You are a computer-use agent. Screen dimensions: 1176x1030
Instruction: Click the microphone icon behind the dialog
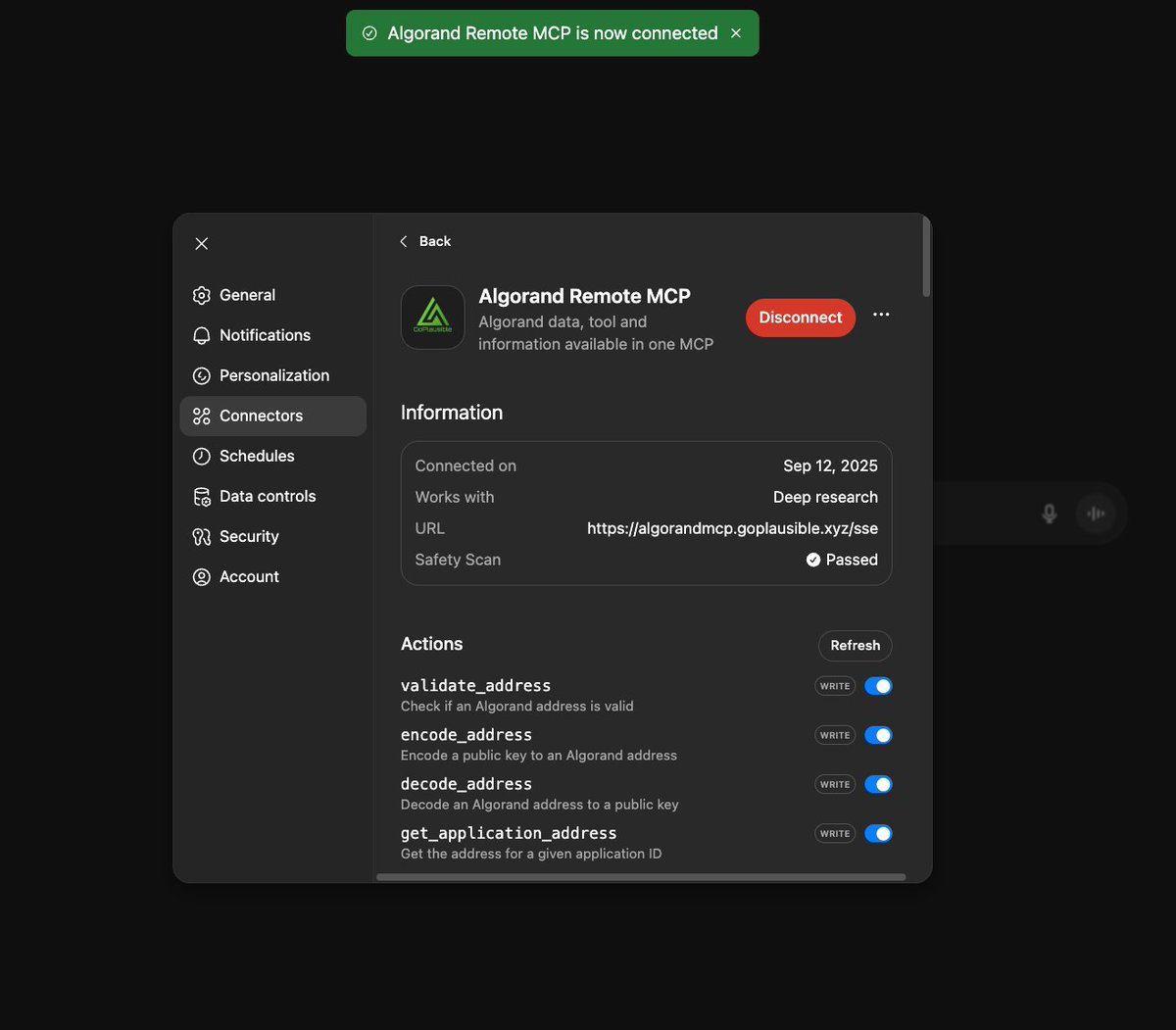pyautogui.click(x=1049, y=514)
